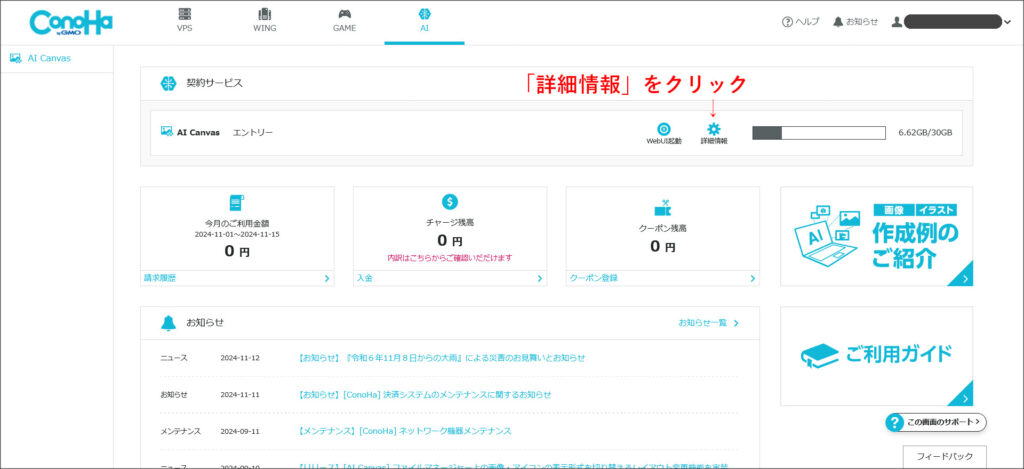Open the 請求履歴 link
Image resolution: width=1024 pixels, height=469 pixels.
click(x=160, y=278)
